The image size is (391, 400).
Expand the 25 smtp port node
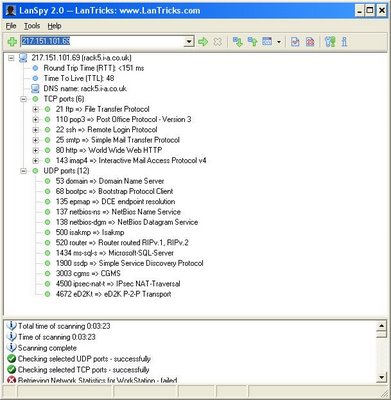(36, 140)
